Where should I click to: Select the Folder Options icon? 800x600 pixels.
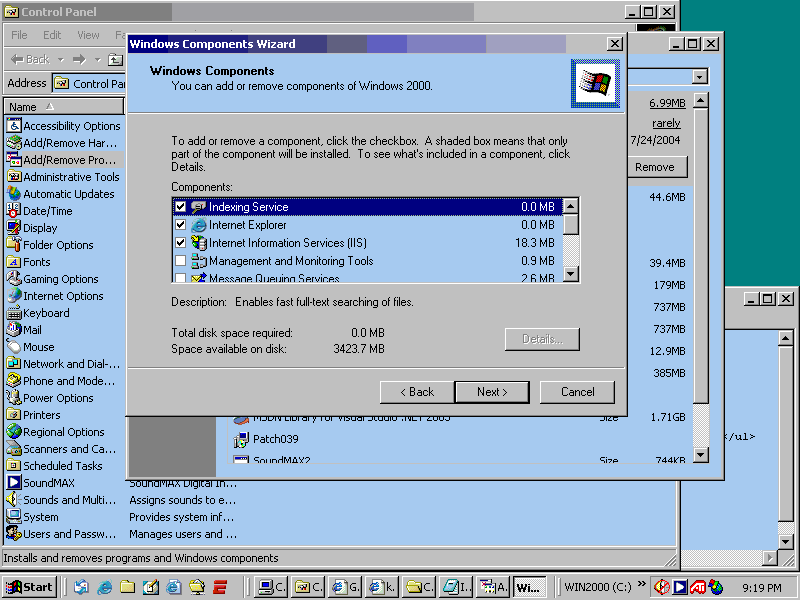[14, 244]
